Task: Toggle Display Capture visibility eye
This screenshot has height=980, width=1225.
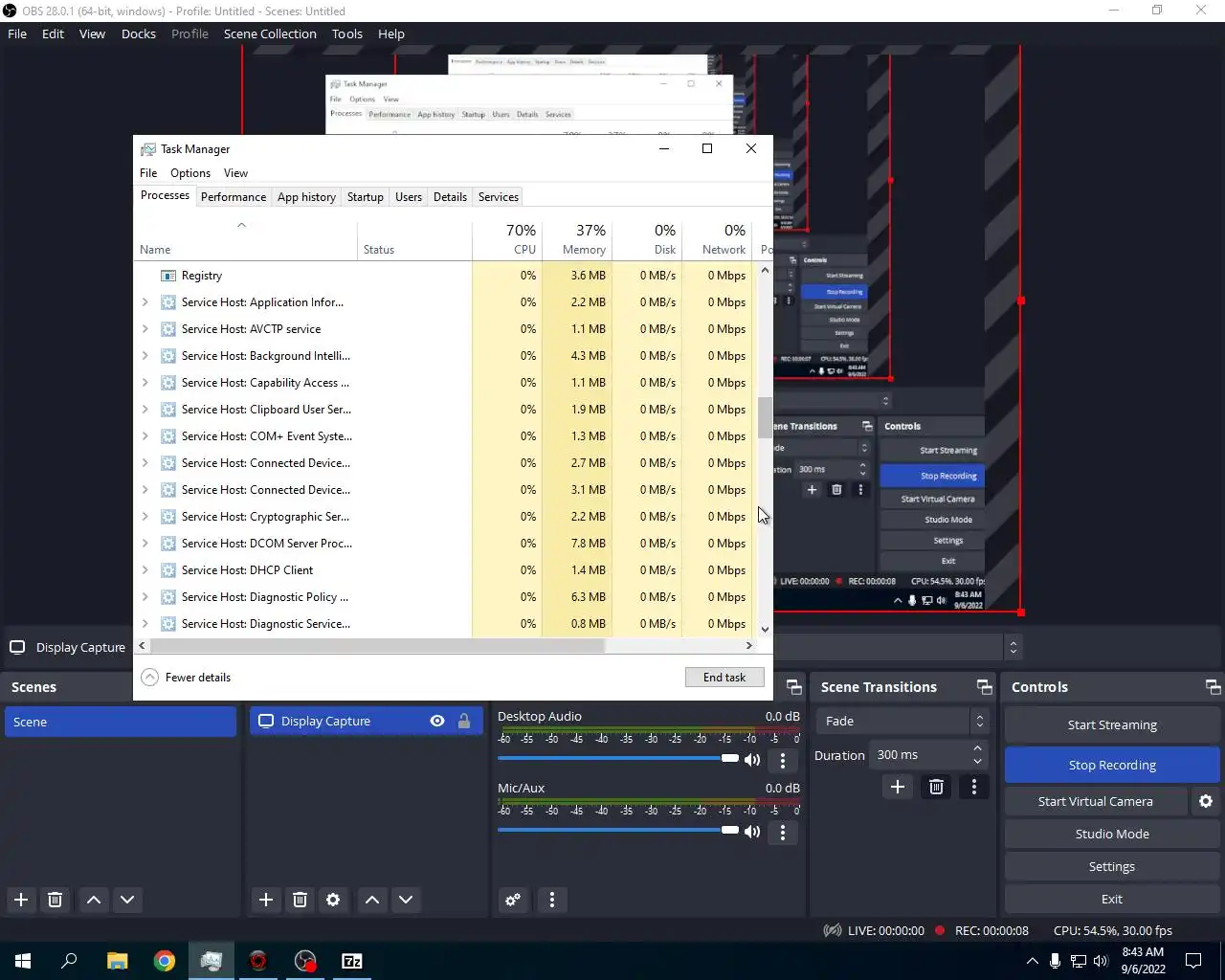Action: coord(437,722)
